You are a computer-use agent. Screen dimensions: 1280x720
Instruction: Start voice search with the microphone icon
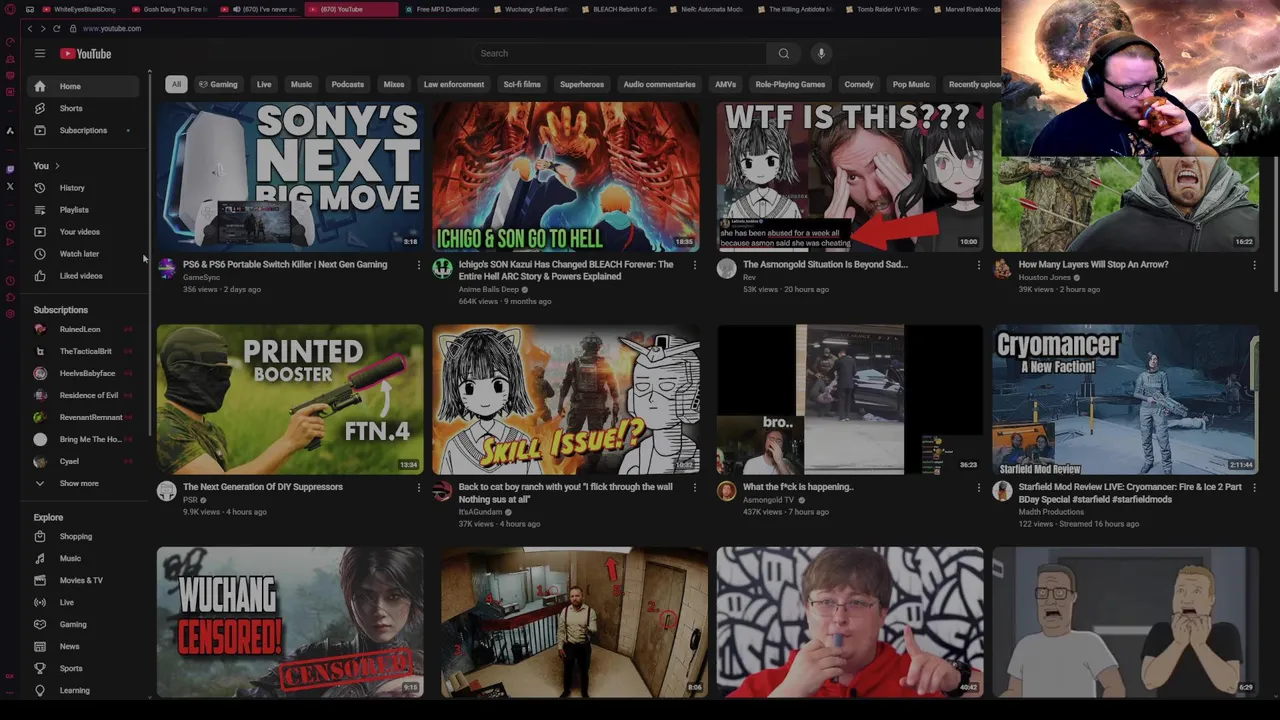(x=821, y=53)
